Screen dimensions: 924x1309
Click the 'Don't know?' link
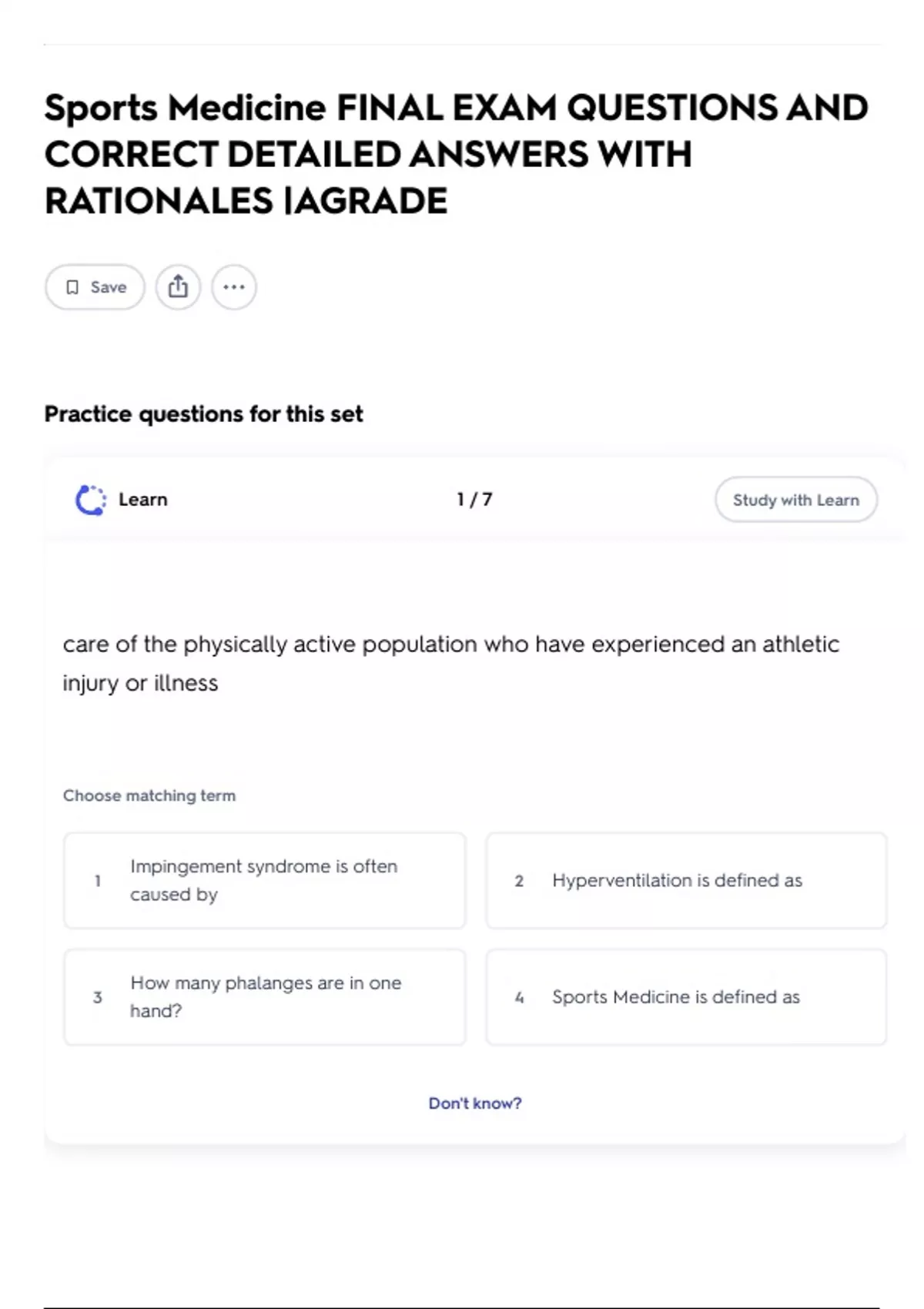[474, 1103]
